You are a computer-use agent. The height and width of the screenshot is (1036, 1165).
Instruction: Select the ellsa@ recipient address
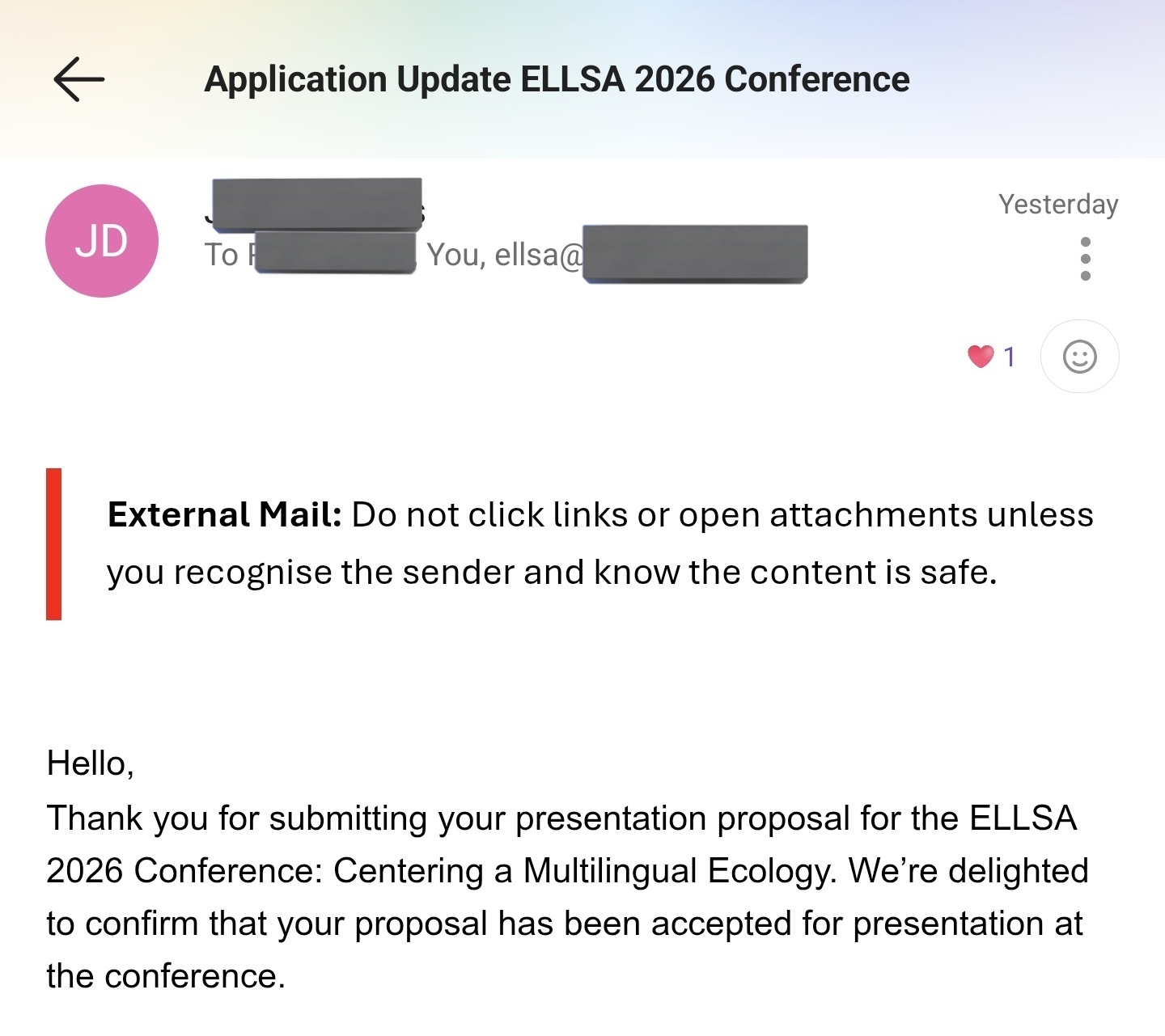[539, 256]
